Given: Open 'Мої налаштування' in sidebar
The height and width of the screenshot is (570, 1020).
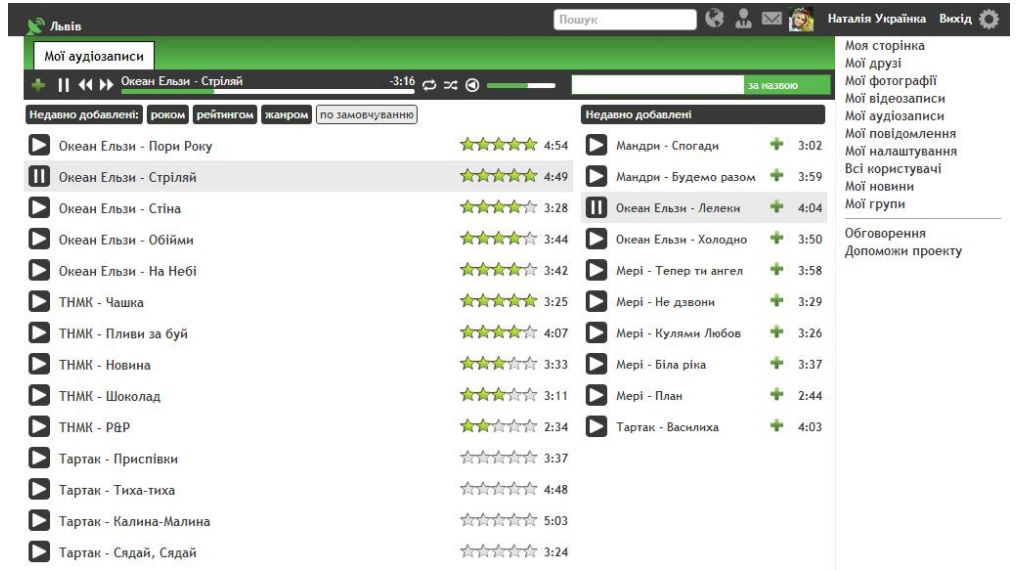Looking at the screenshot, I should click(x=900, y=151).
